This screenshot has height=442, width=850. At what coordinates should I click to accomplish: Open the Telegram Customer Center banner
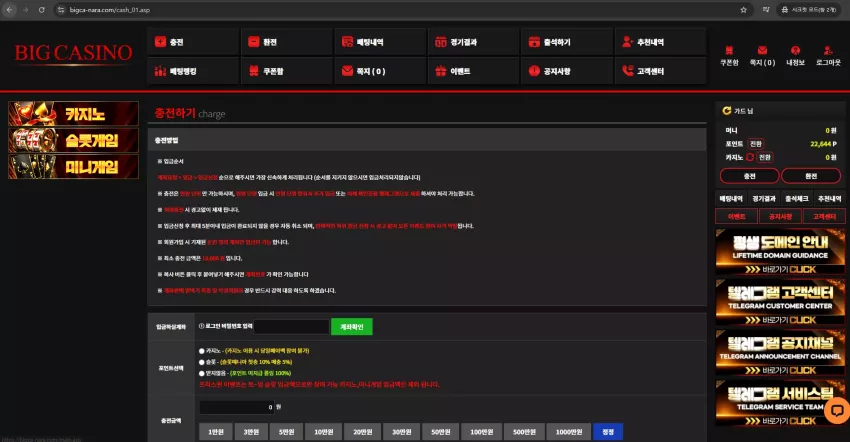pyautogui.click(x=780, y=302)
